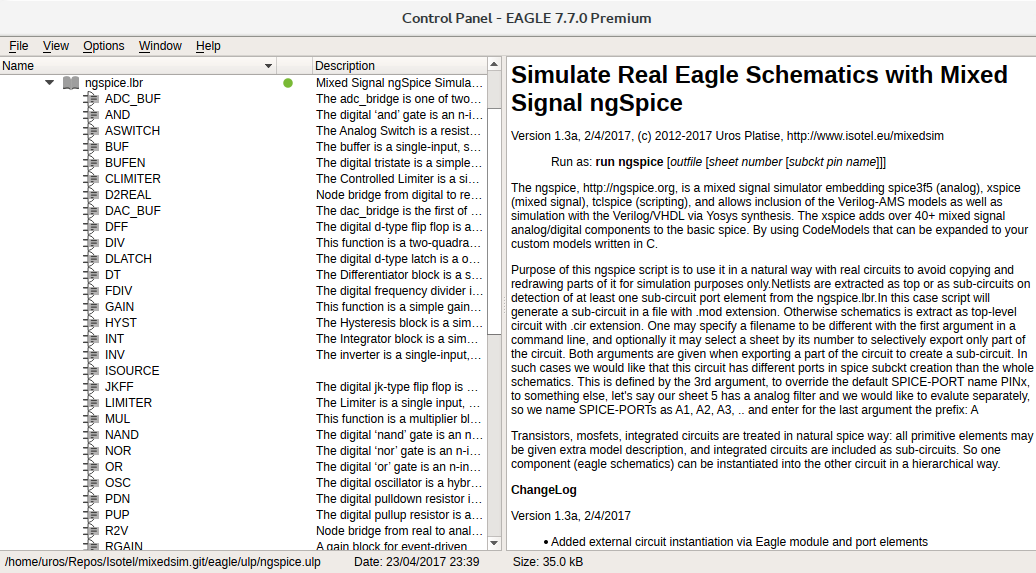Click 'The Hysteresis block is a sim' description
1036x573 pixels.
tap(398, 323)
